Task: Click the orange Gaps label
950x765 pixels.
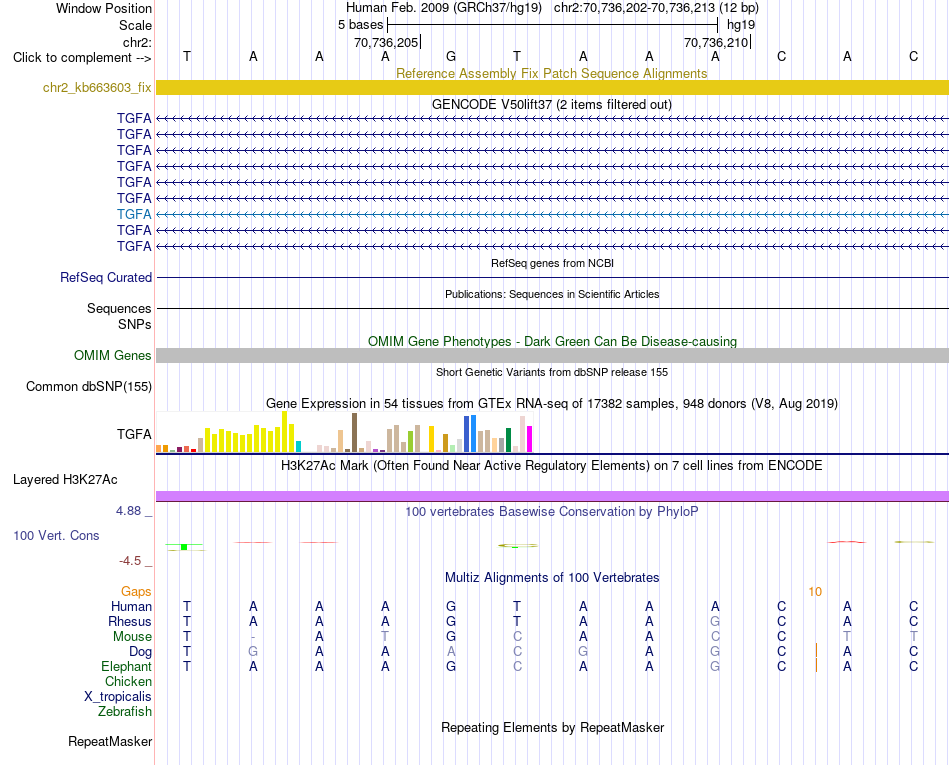Action: 136,592
